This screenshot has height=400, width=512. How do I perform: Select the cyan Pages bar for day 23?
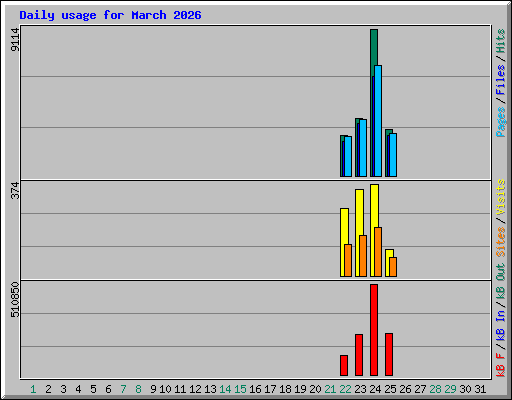pyautogui.click(x=363, y=148)
